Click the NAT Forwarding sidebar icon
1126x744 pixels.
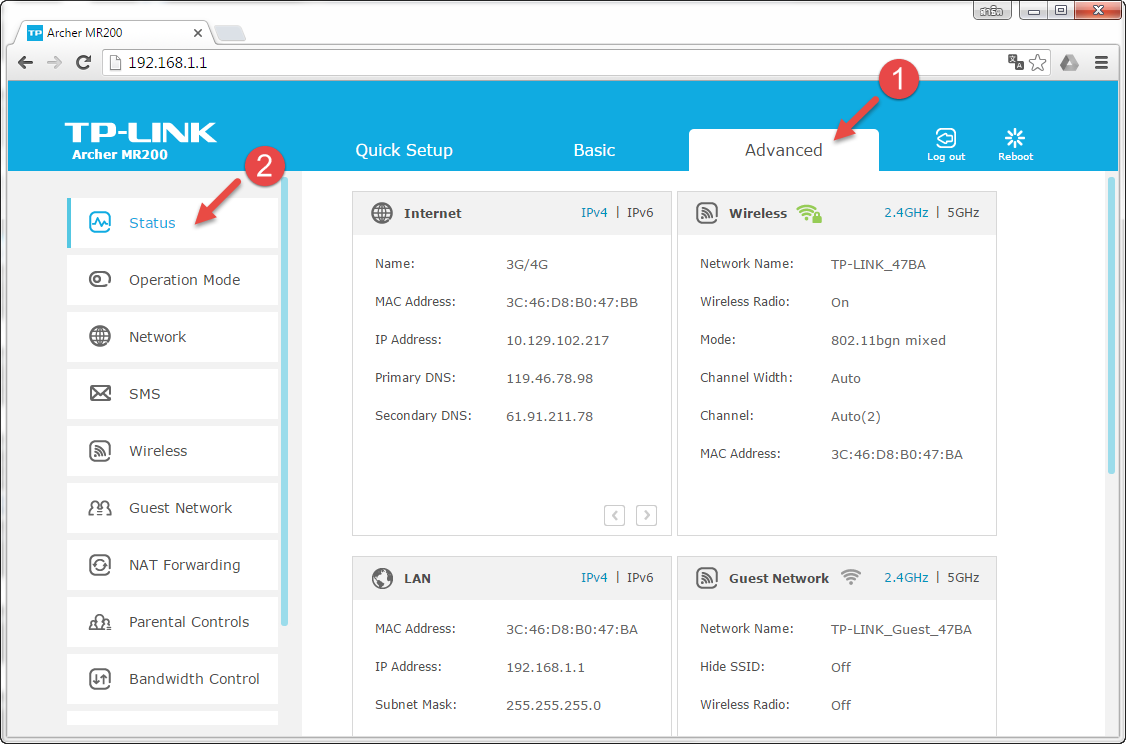pyautogui.click(x=100, y=564)
